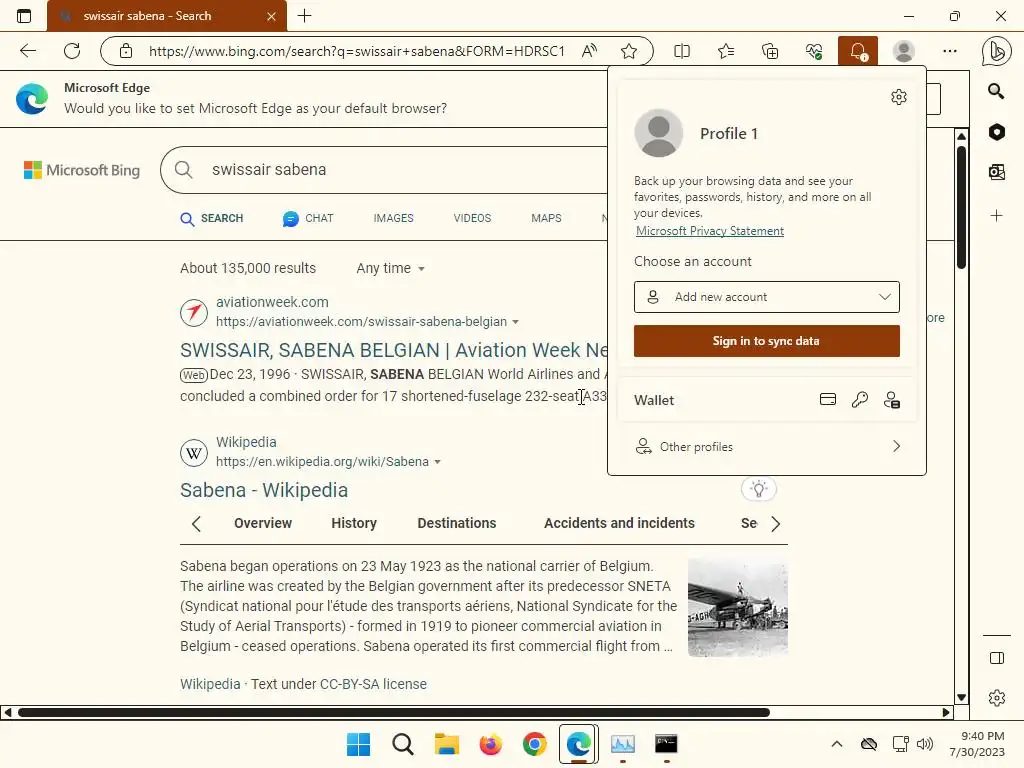Open Wallet personal info icon
This screenshot has width=1024, height=768.
click(891, 400)
